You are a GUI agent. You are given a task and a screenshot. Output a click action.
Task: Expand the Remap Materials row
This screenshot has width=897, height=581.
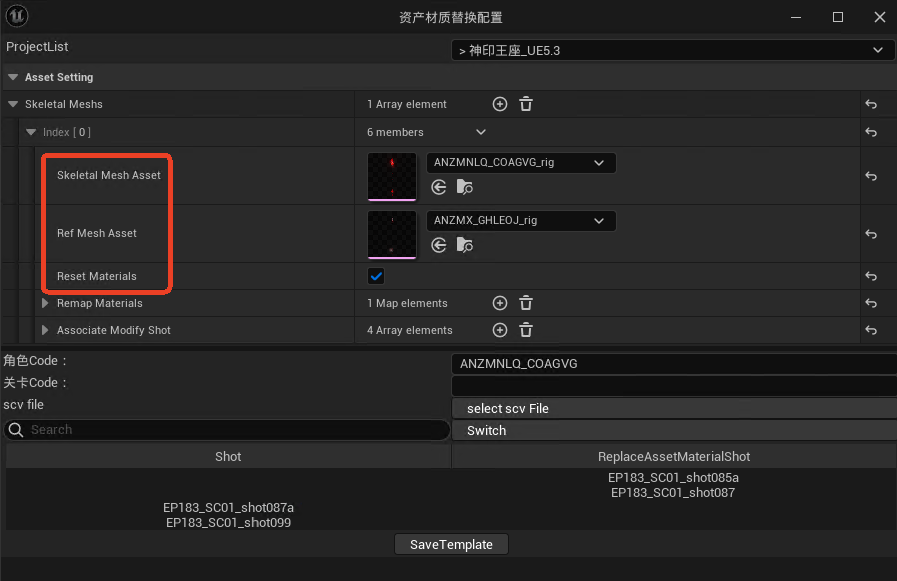tap(45, 303)
